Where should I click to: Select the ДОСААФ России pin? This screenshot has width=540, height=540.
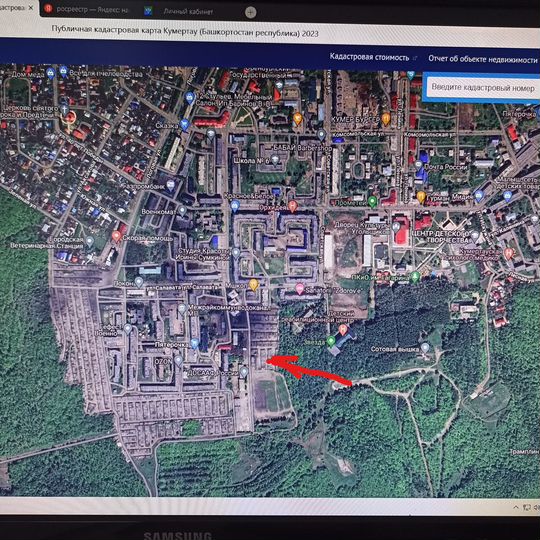click(244, 372)
